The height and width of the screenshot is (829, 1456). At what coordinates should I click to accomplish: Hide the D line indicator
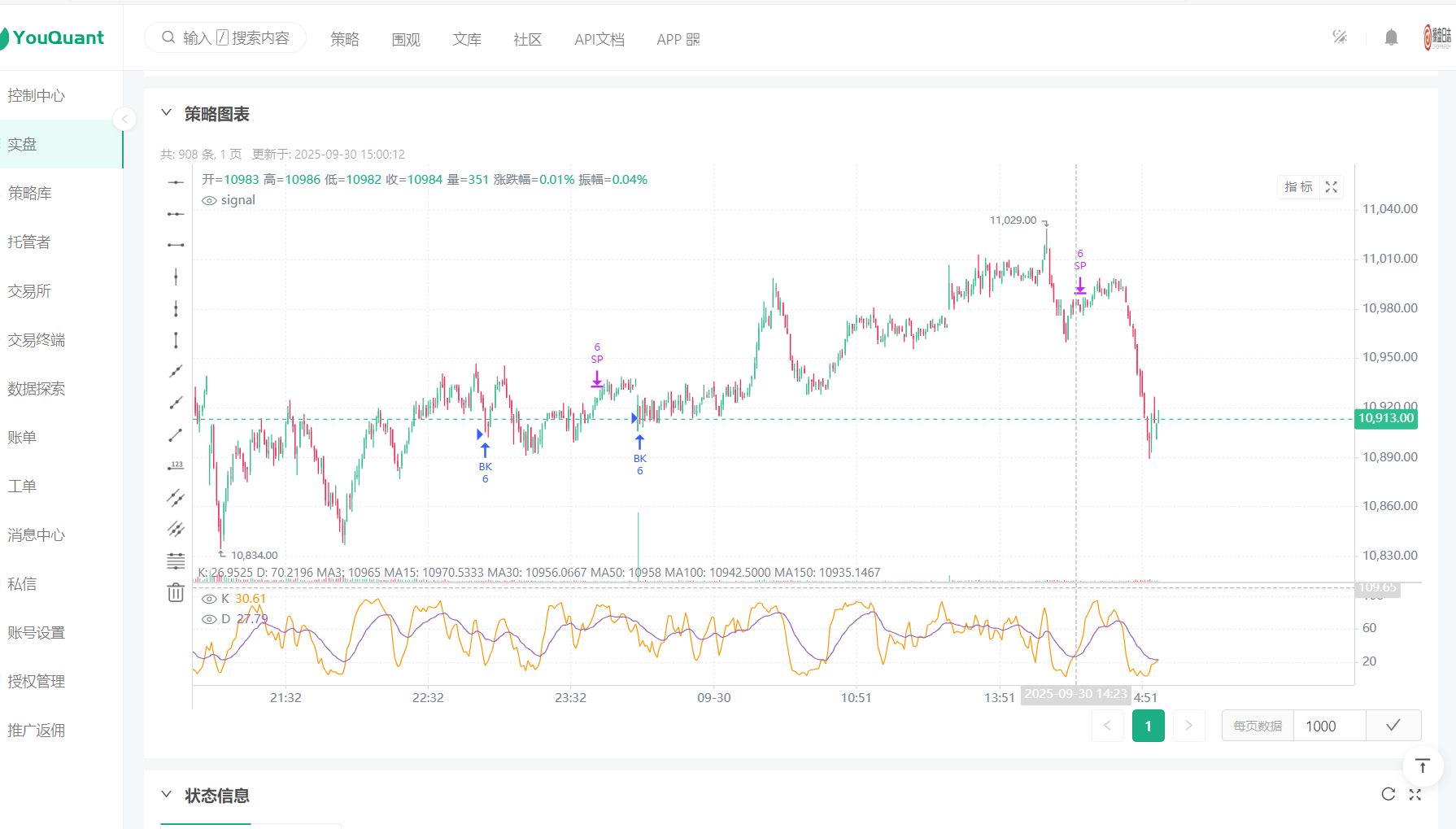[x=209, y=619]
